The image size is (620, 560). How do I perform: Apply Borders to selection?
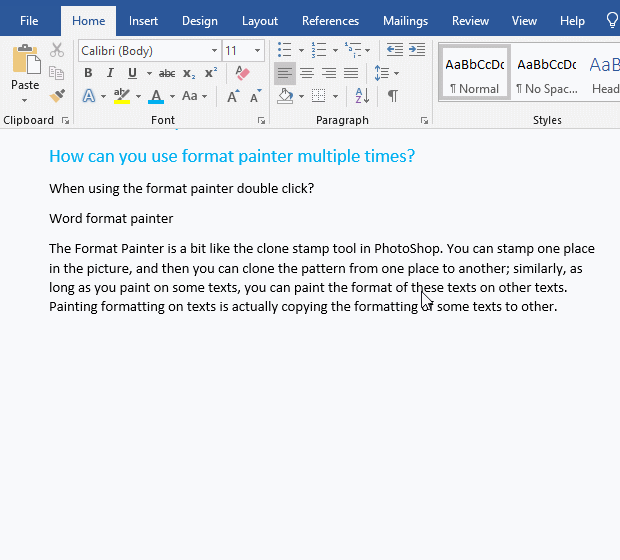pyautogui.click(x=318, y=96)
